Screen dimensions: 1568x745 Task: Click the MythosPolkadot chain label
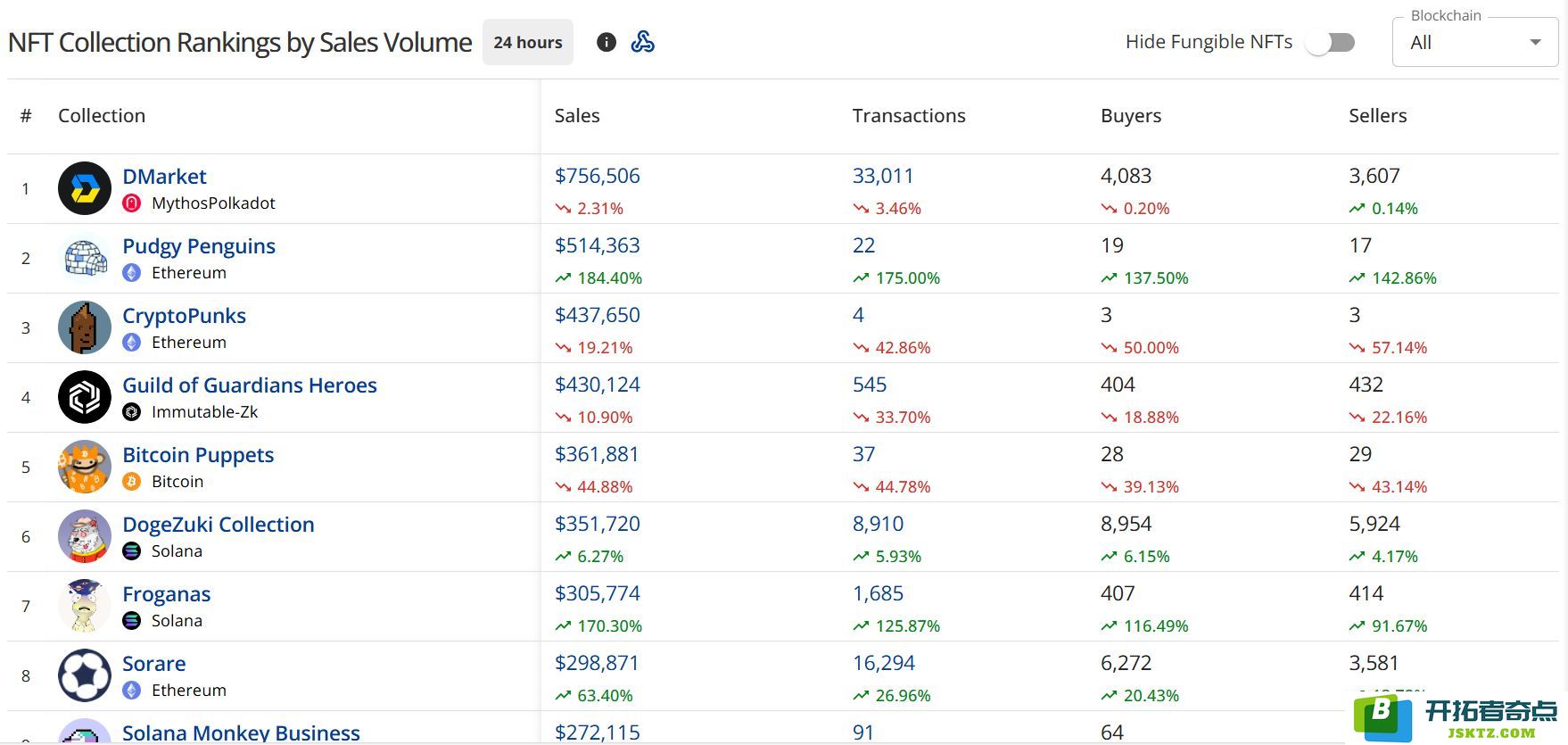213,203
